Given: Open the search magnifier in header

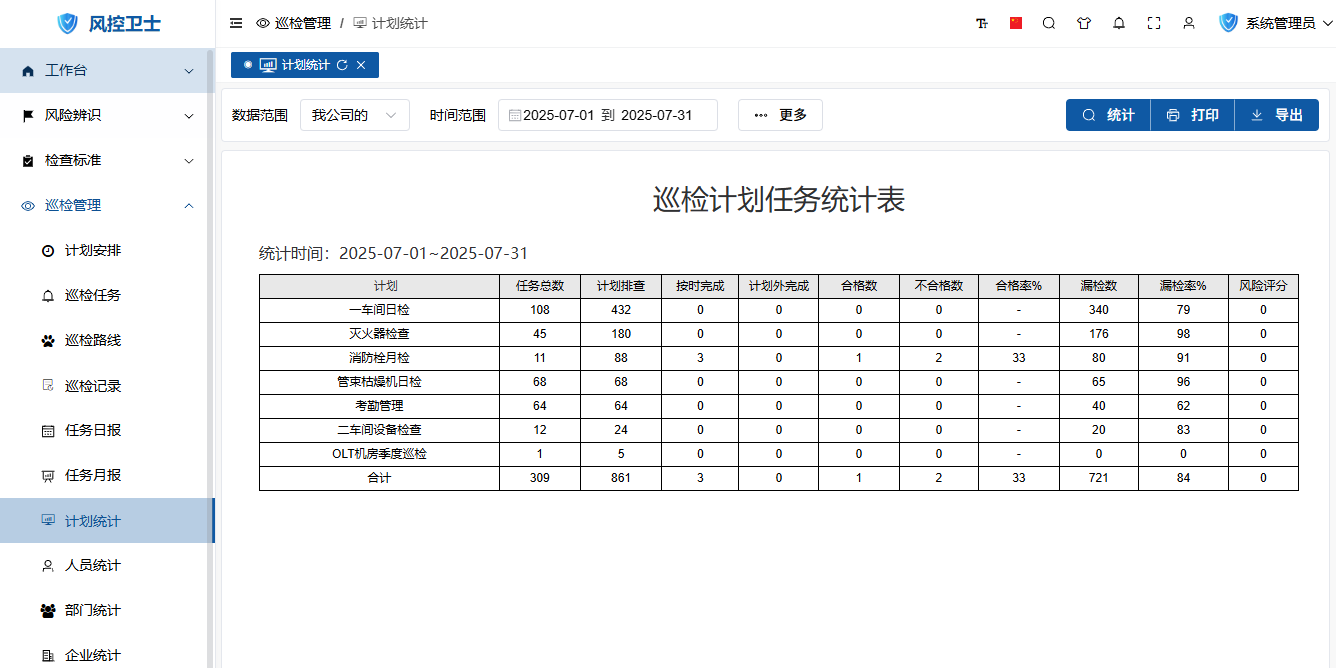Looking at the screenshot, I should click(x=1049, y=23).
